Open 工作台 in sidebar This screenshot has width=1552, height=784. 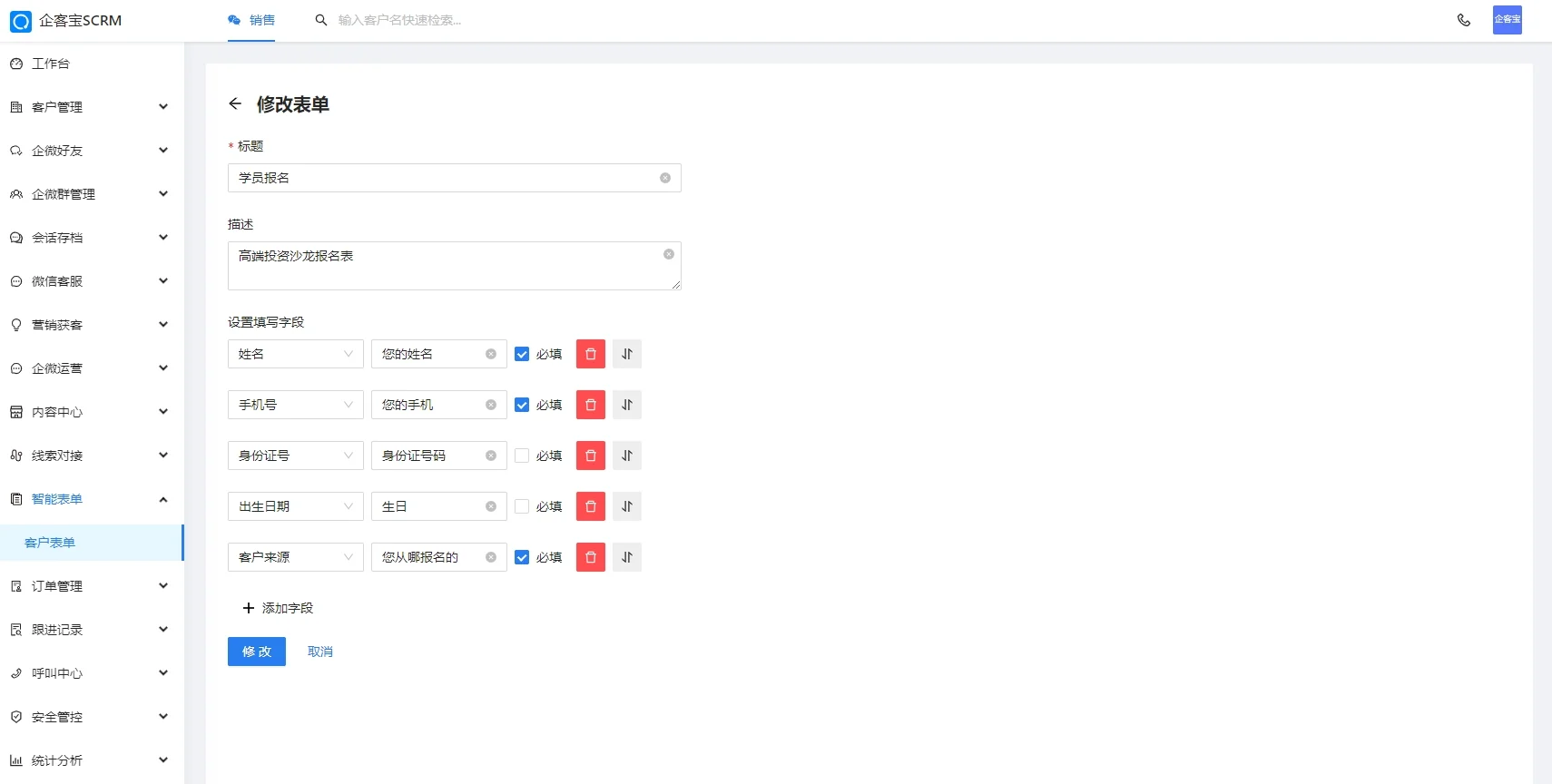92,64
